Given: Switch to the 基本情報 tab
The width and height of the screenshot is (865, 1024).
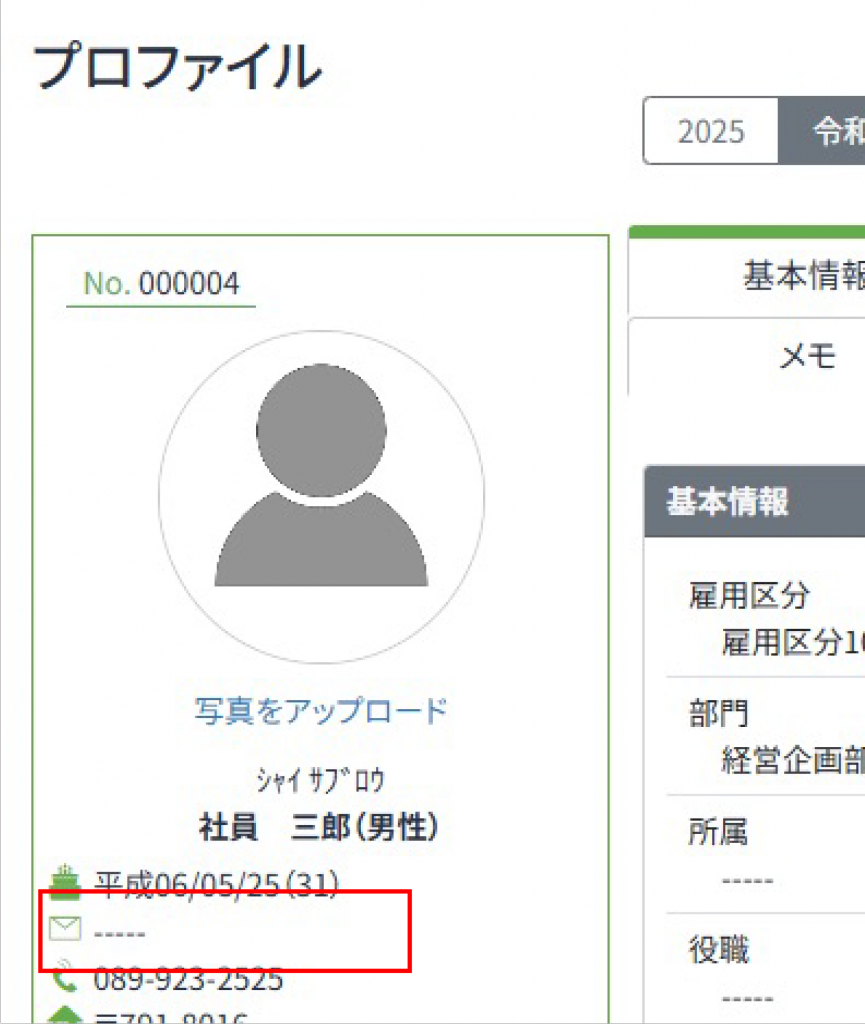Looking at the screenshot, I should [x=800, y=275].
